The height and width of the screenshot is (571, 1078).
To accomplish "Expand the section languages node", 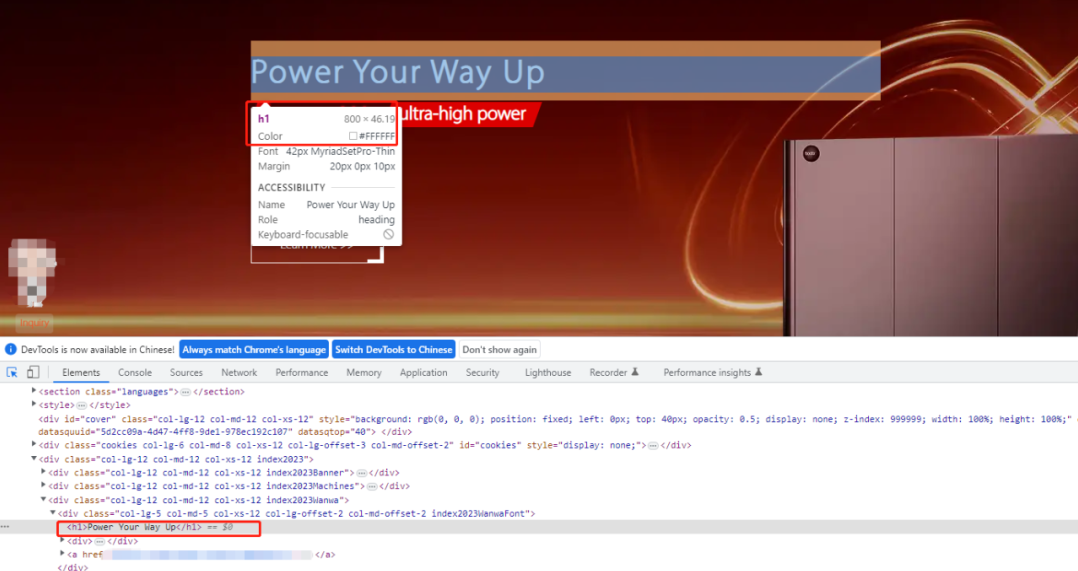I will point(34,391).
